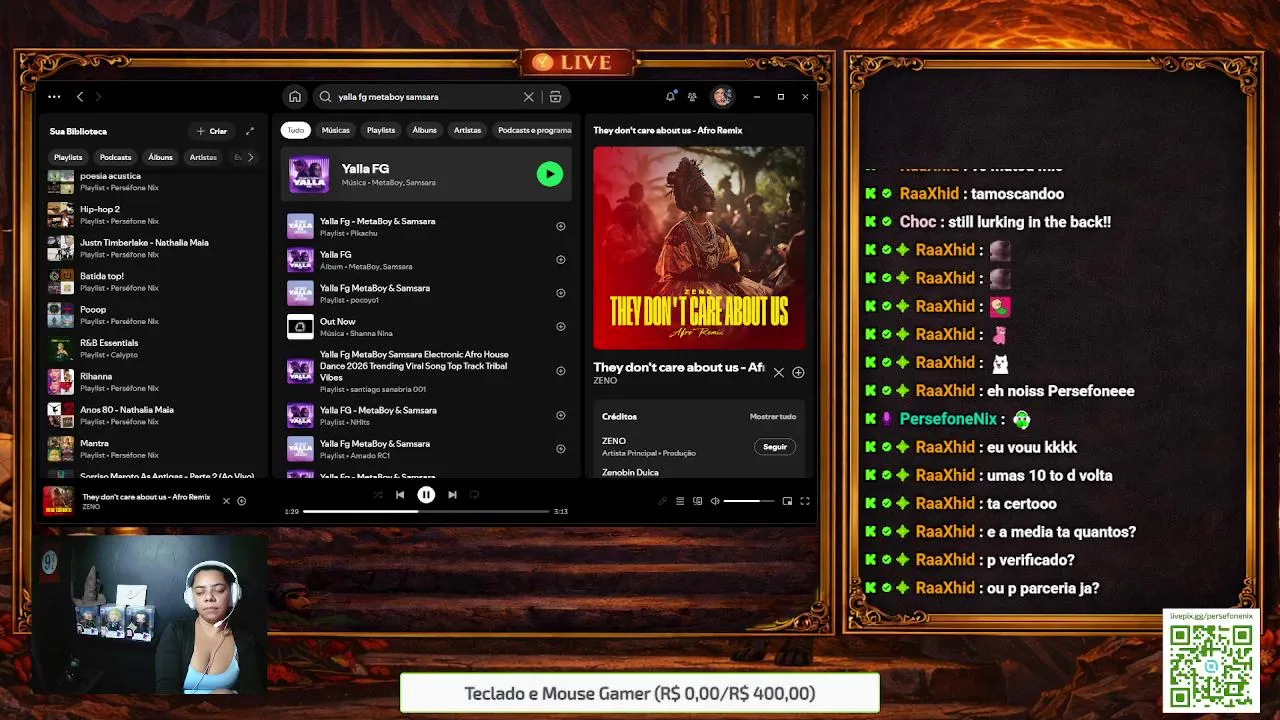Seek within the song progress bar
The height and width of the screenshot is (720, 1280).
[426, 511]
